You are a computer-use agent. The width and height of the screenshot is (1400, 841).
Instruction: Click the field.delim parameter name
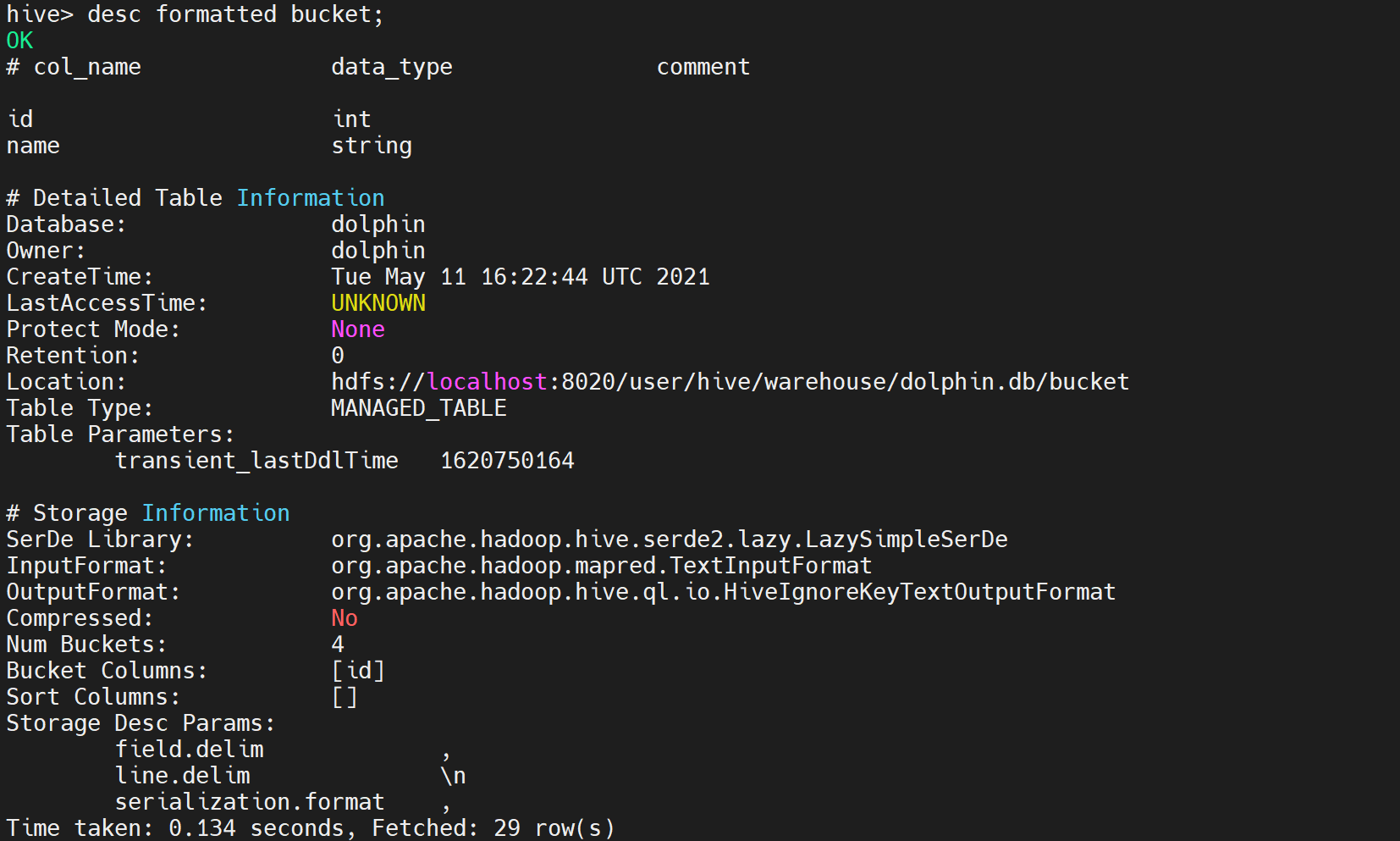point(189,750)
